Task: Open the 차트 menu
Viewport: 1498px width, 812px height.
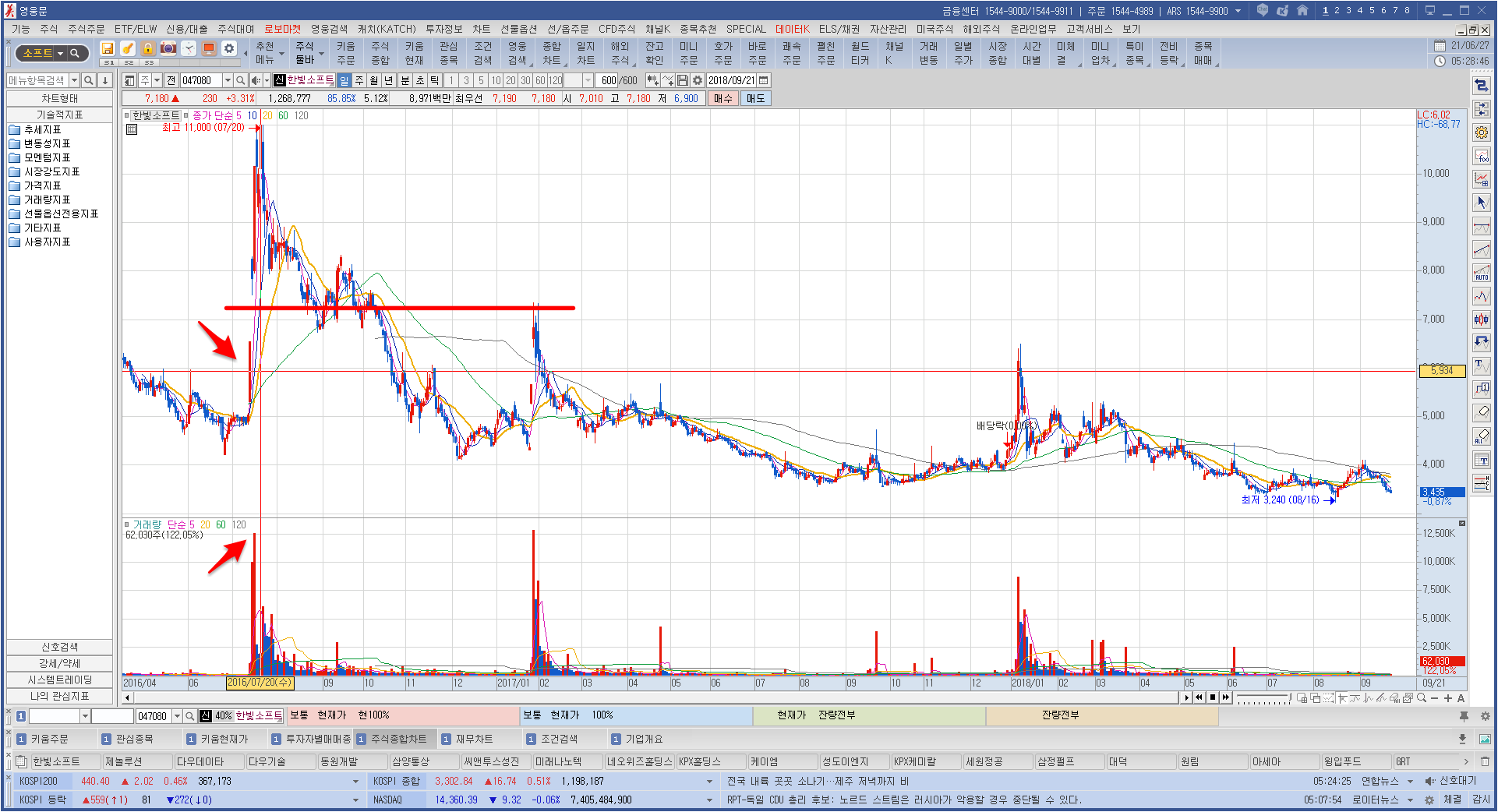Action: (x=481, y=29)
